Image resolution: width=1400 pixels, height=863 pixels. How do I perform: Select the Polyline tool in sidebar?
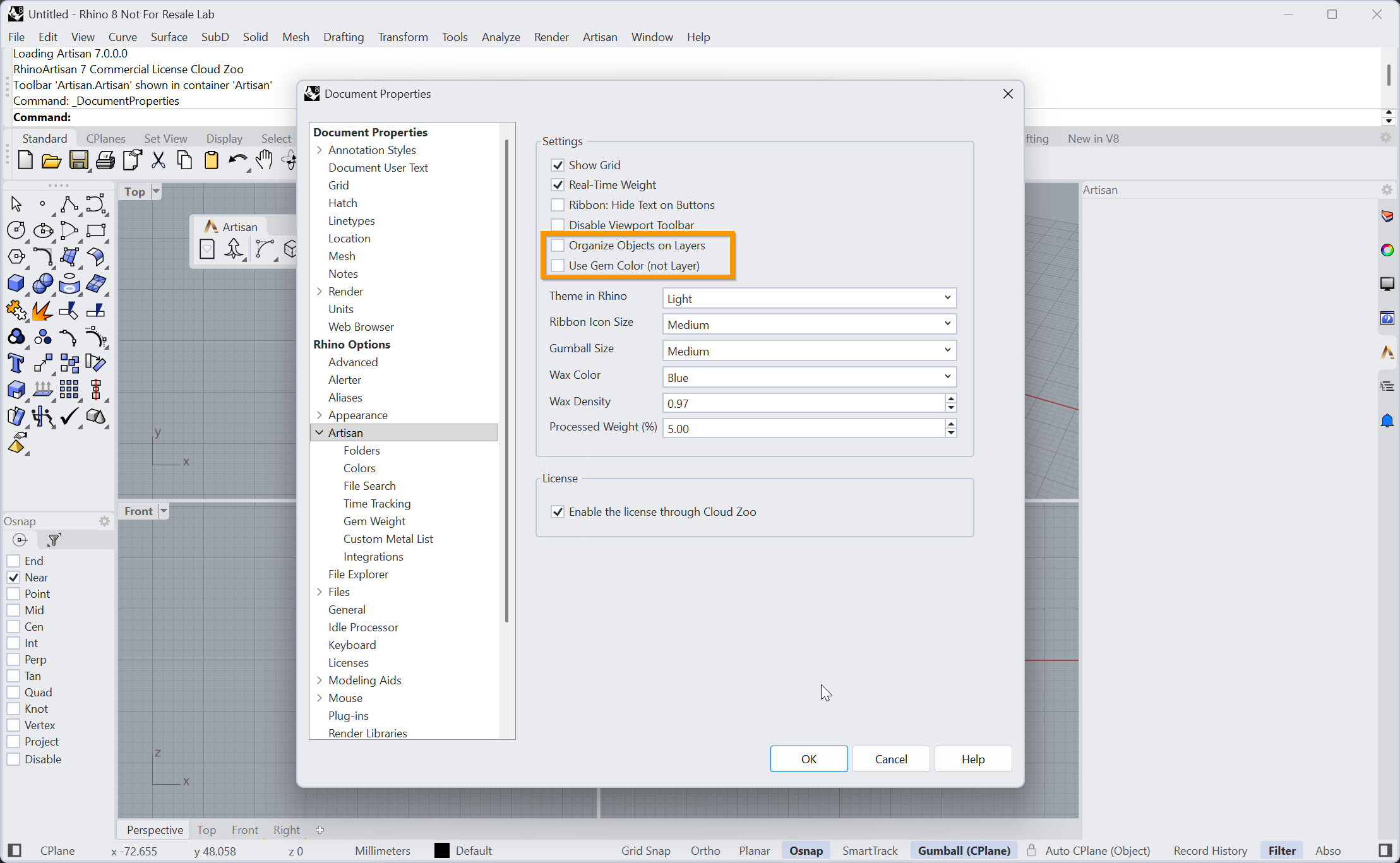[x=69, y=204]
